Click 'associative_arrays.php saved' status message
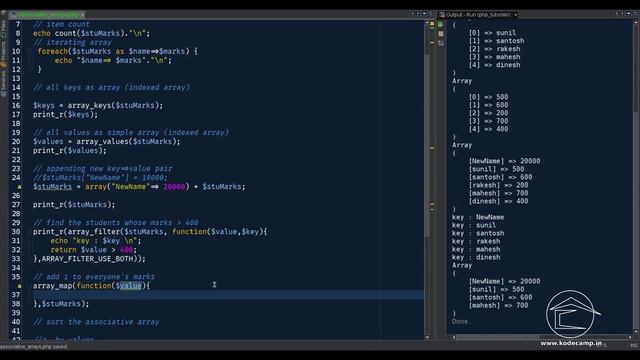Image resolution: width=640 pixels, height=360 pixels. click(33, 347)
